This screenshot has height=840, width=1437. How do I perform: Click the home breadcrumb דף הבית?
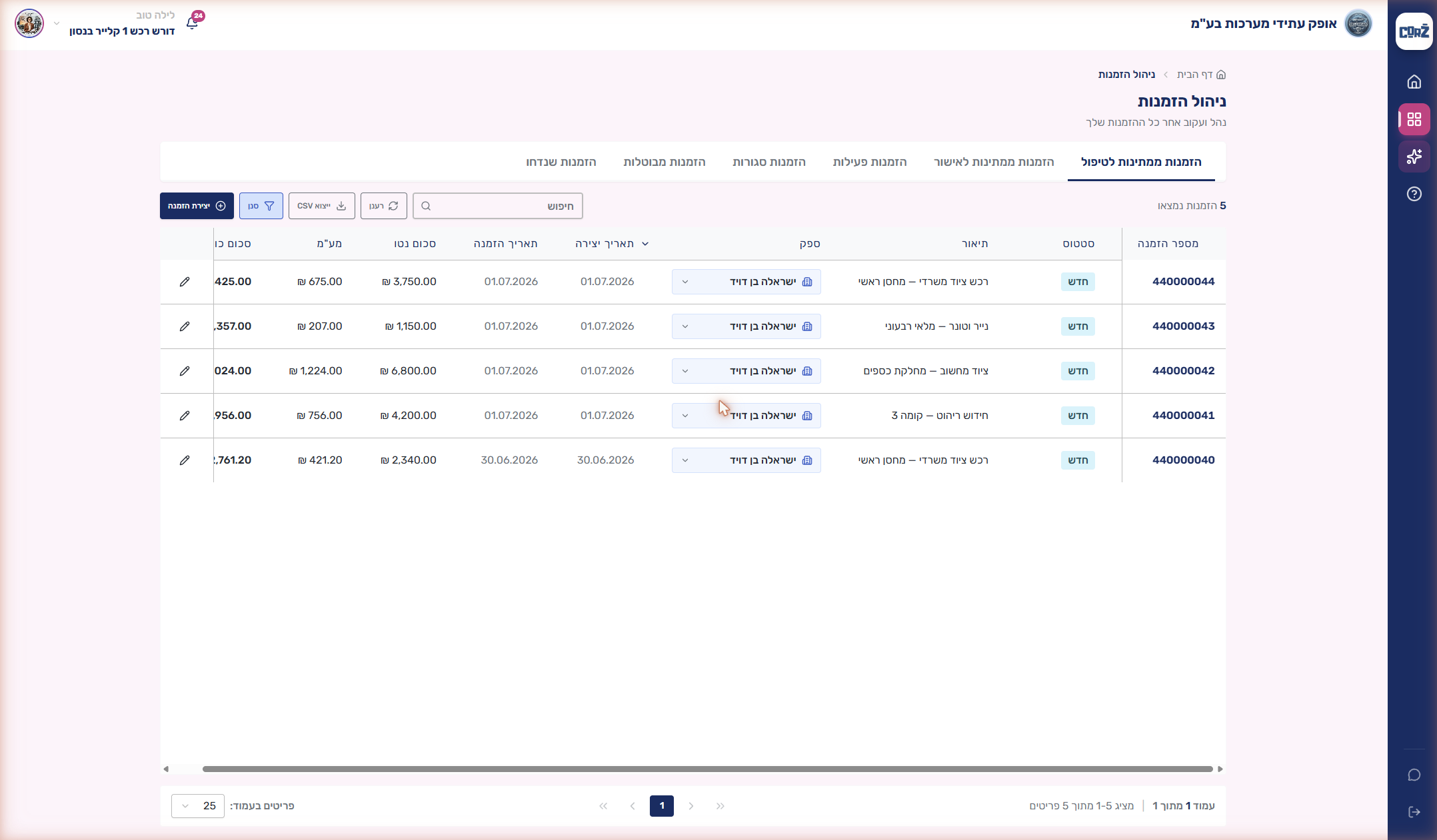coord(1201,75)
